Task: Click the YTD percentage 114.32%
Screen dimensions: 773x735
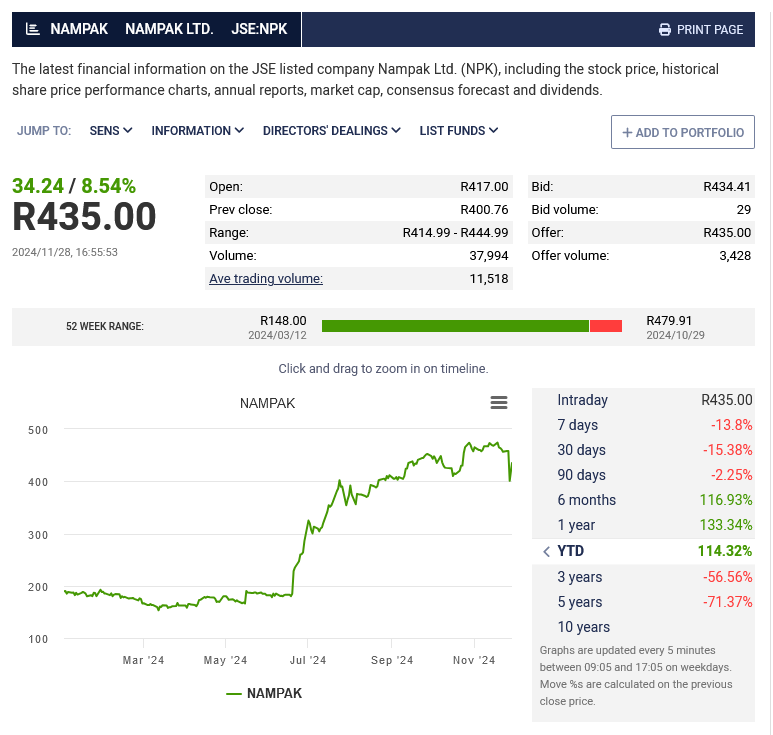Action: coord(725,551)
